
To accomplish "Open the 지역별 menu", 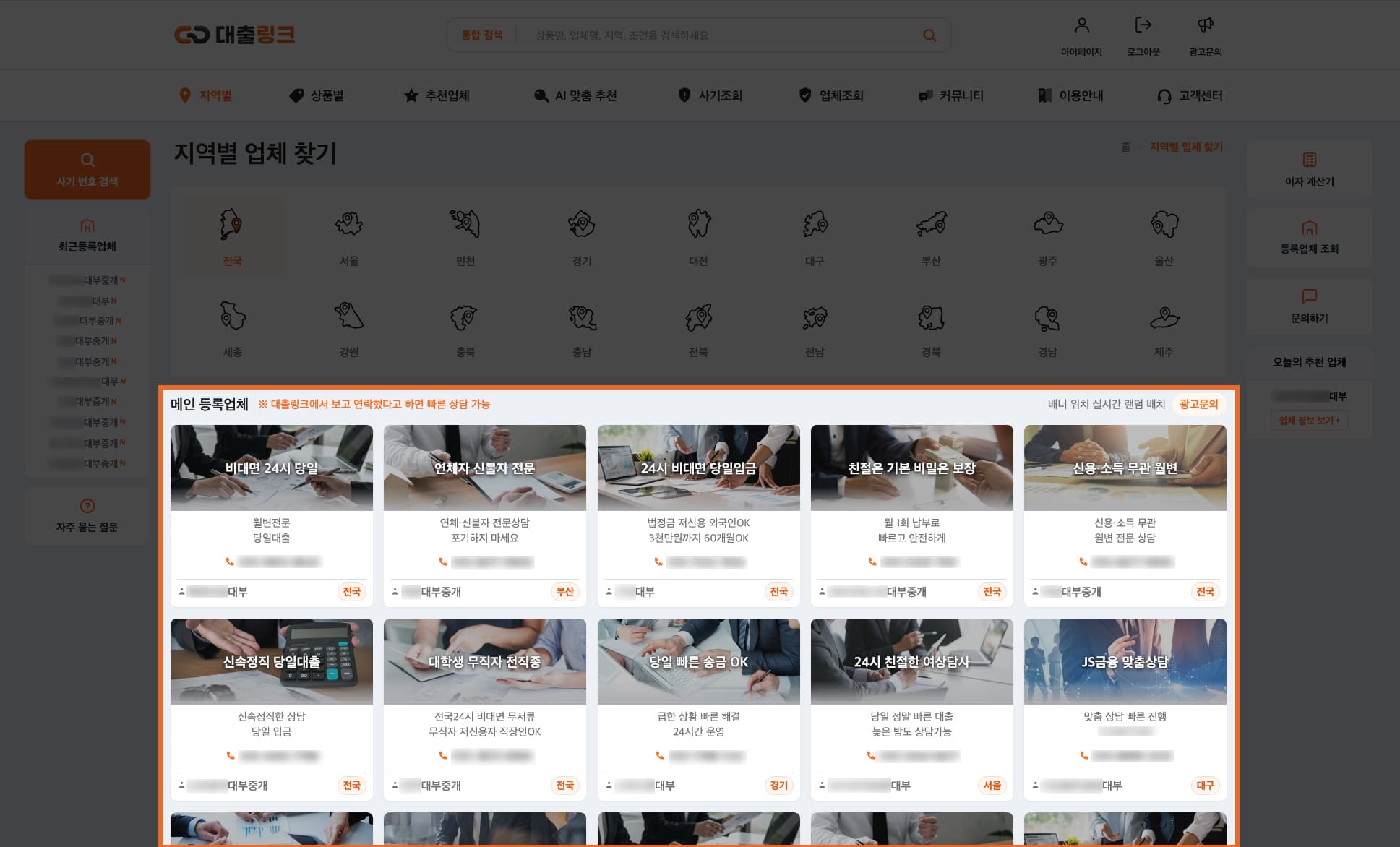I will [x=205, y=95].
